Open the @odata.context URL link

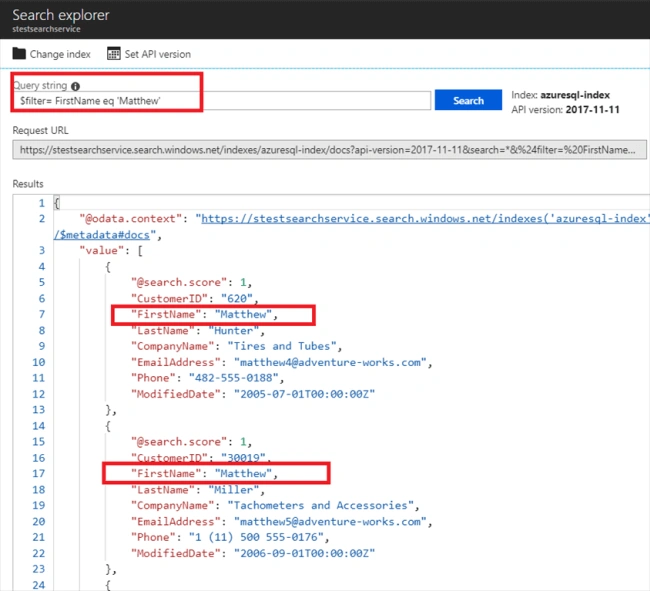point(425,218)
